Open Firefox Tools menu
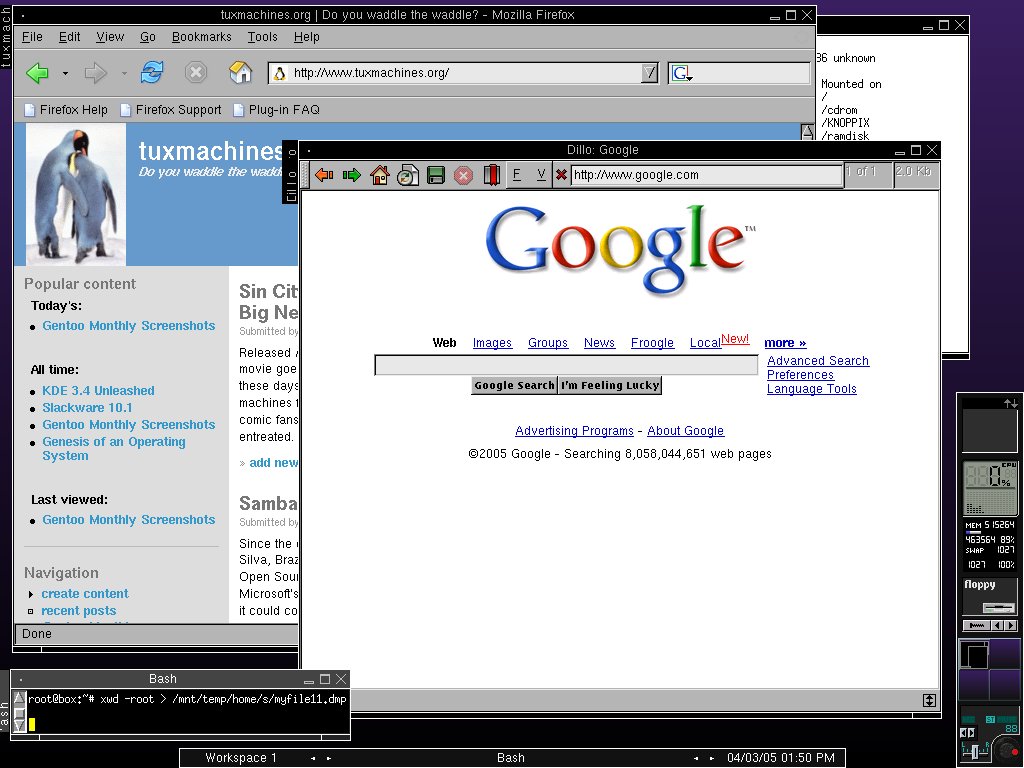 tap(263, 37)
